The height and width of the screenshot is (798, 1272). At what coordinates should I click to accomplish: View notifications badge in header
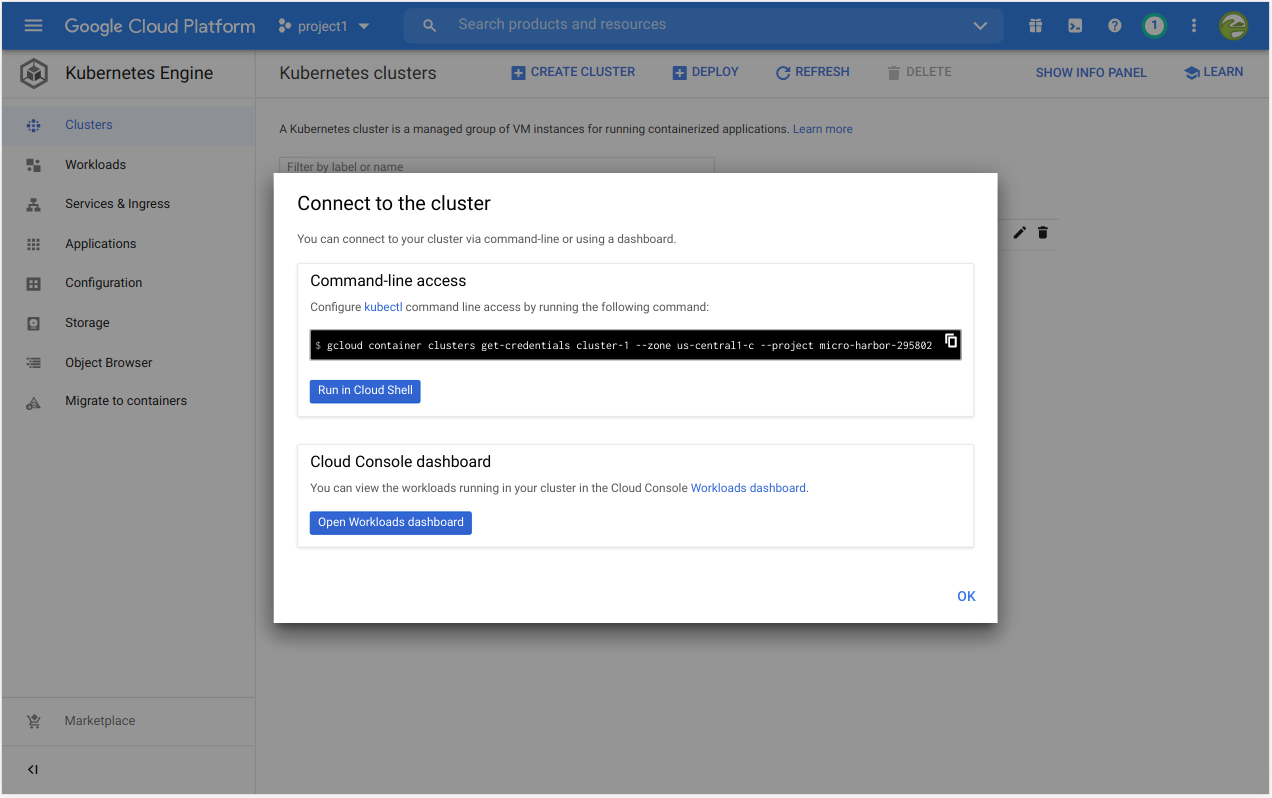[1154, 26]
